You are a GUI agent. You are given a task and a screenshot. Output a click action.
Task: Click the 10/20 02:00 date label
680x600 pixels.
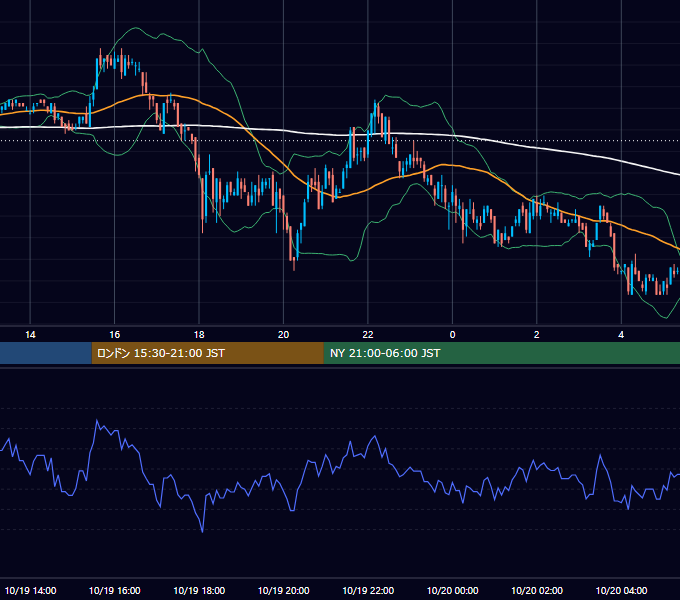537,590
